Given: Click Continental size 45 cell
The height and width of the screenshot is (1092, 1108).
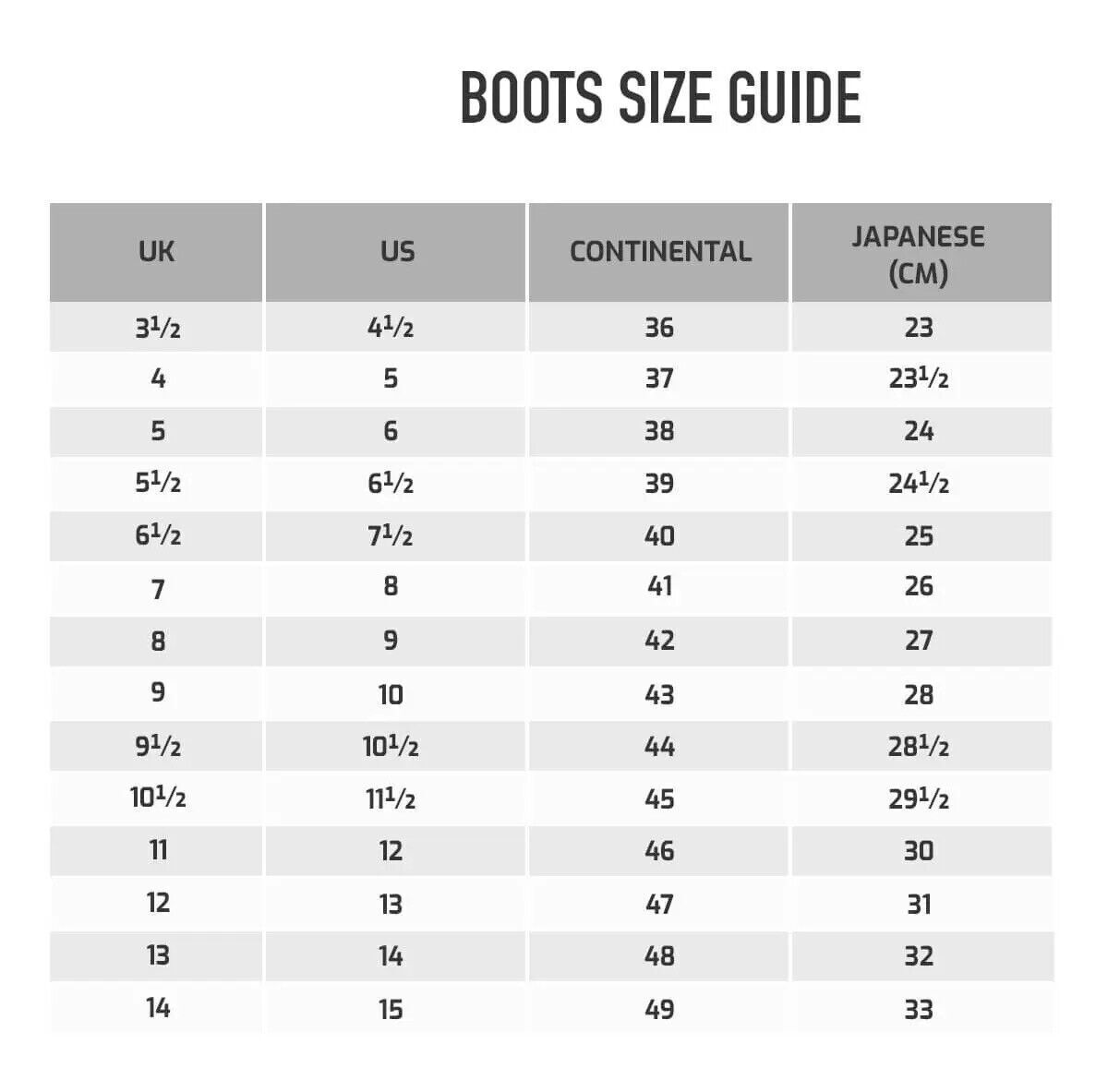Looking at the screenshot, I should (659, 798).
